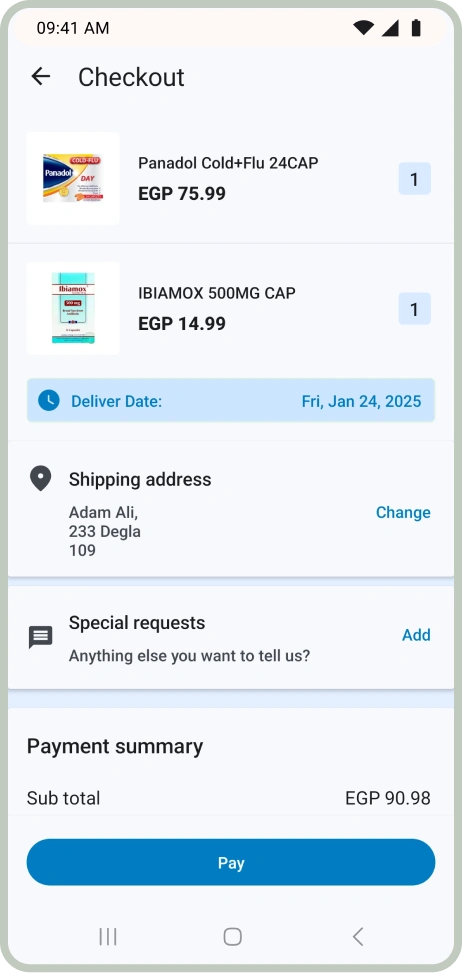
Task: Change quantity of IBIAMOX 500MG CAP
Action: [414, 309]
